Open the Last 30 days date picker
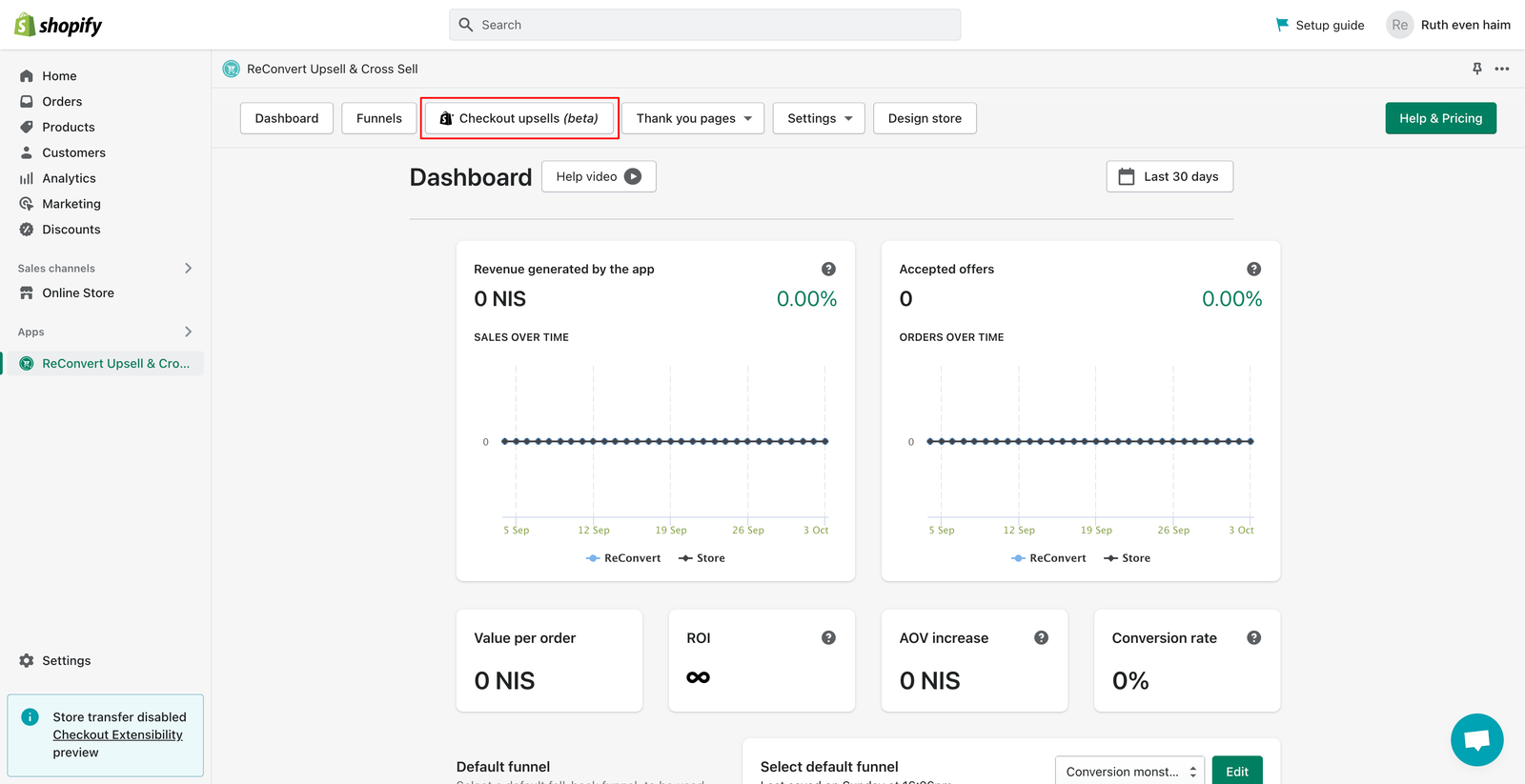 [x=1169, y=176]
